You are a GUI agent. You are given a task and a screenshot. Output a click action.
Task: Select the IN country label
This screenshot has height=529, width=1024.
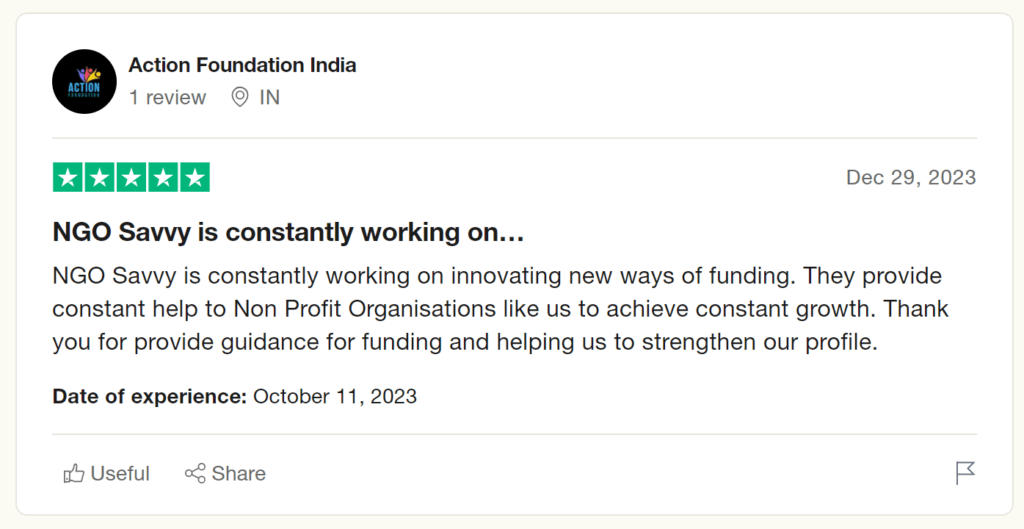tap(270, 97)
